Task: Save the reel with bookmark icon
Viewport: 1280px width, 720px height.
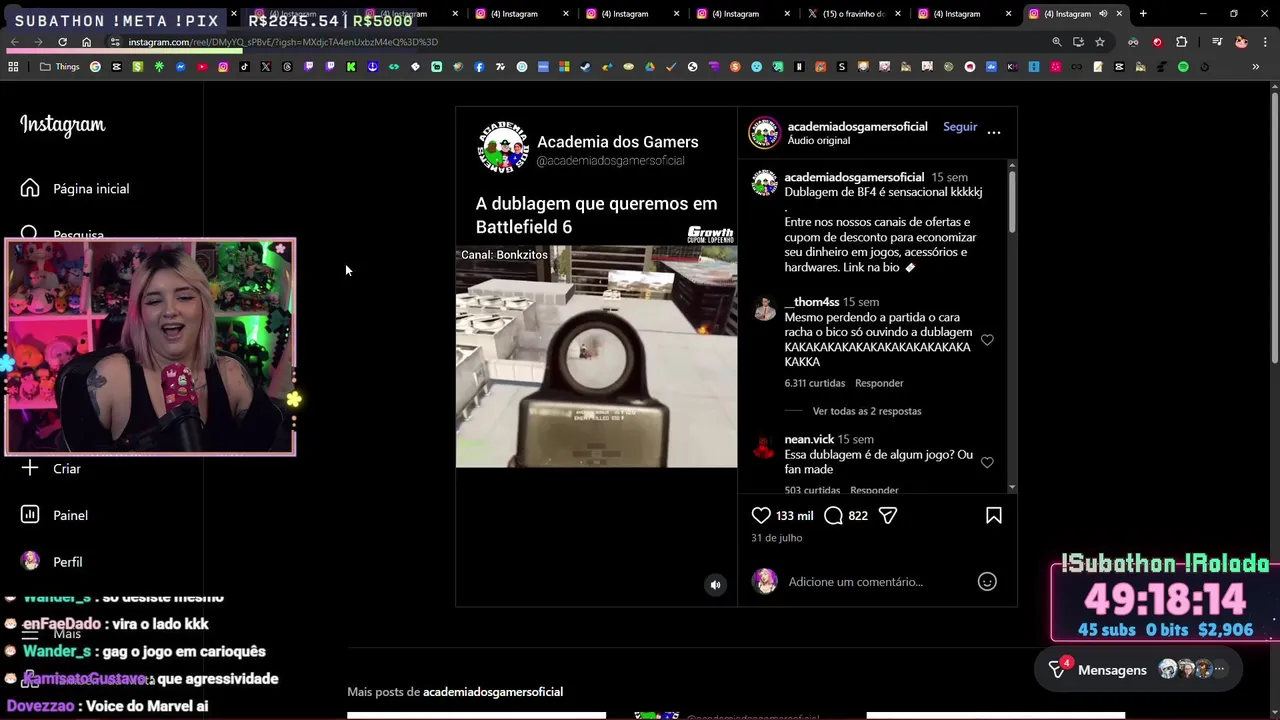Action: tap(994, 515)
